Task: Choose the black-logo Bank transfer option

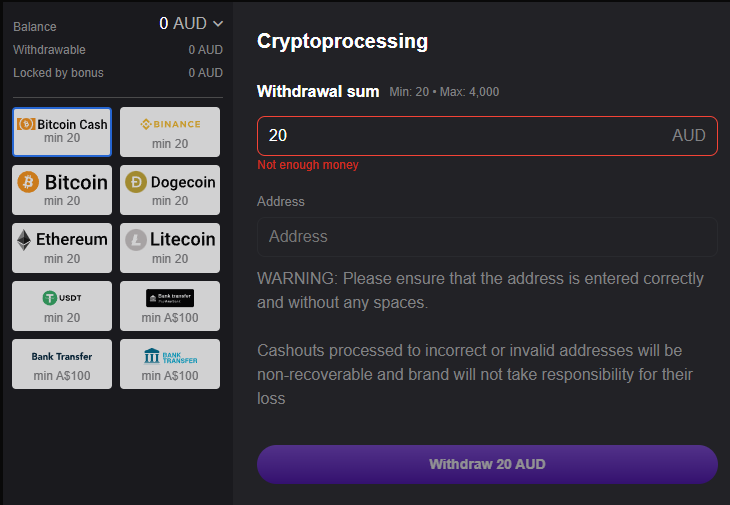Action: [170, 306]
